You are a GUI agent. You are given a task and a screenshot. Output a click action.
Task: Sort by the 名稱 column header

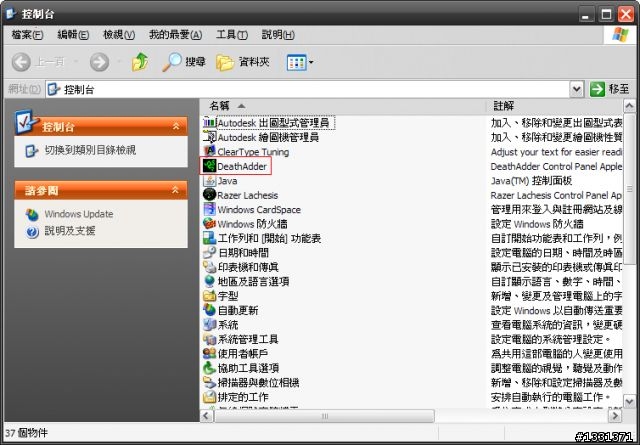pyautogui.click(x=342, y=106)
